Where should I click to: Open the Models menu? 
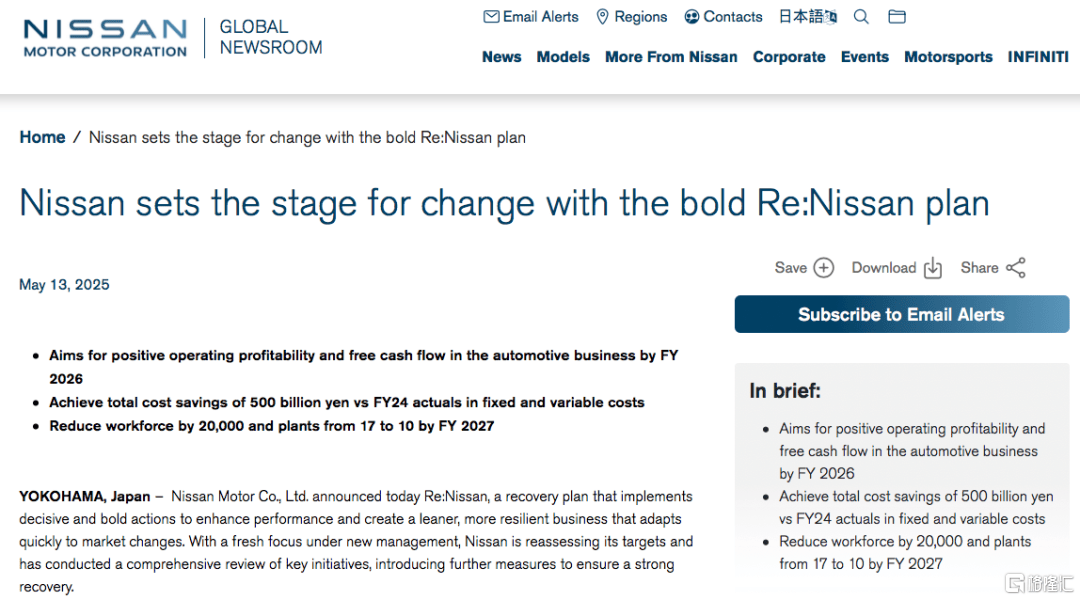coord(563,57)
